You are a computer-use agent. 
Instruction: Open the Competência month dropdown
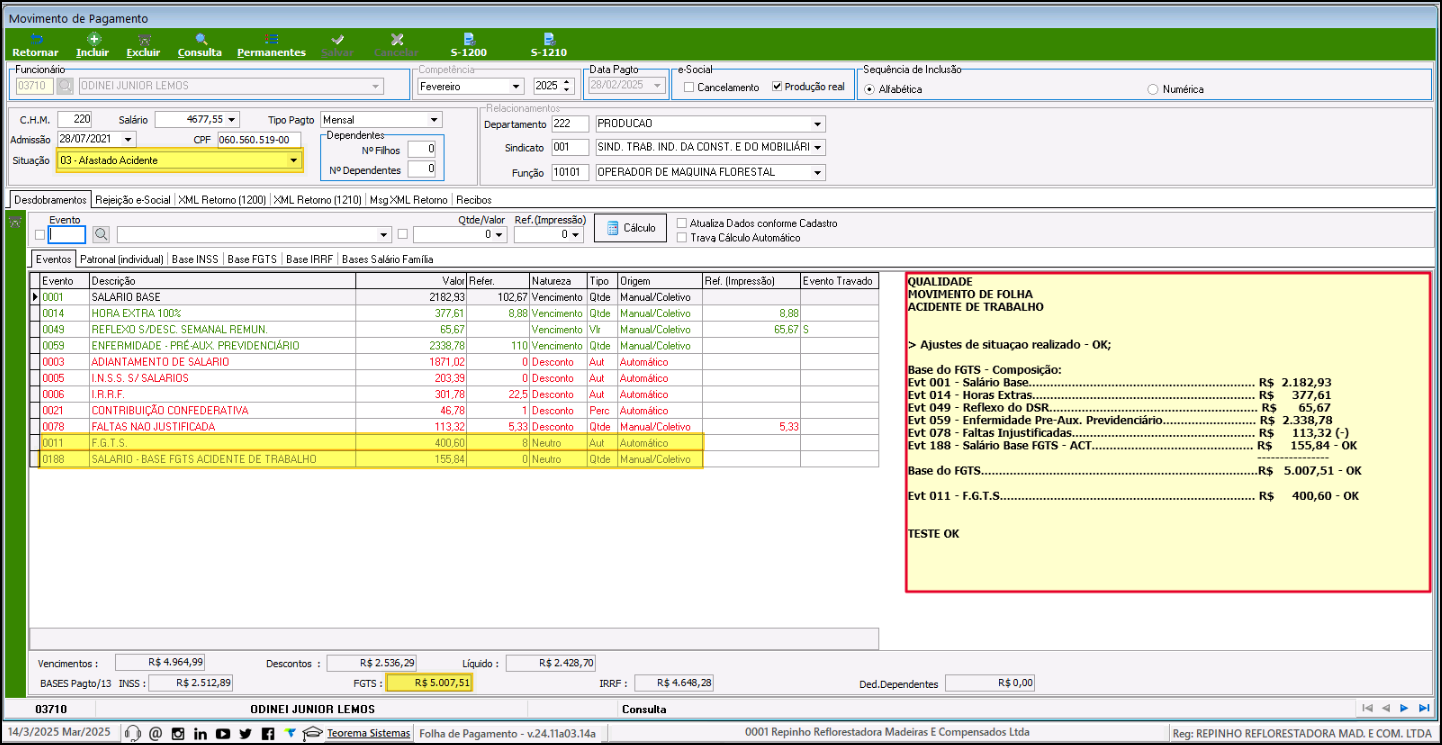tap(516, 87)
